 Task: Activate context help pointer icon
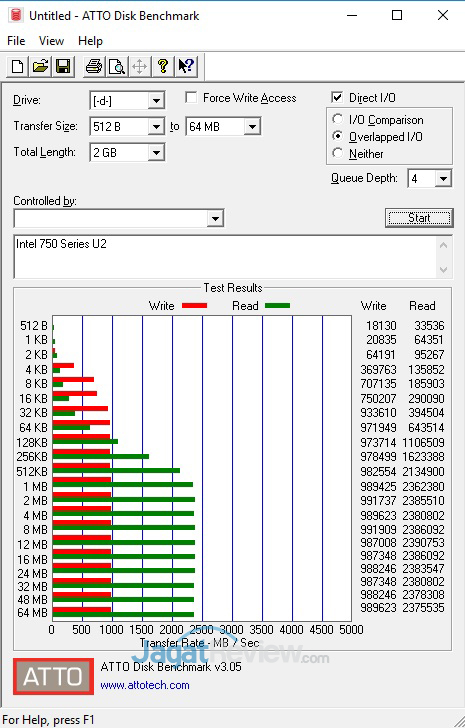pos(186,66)
